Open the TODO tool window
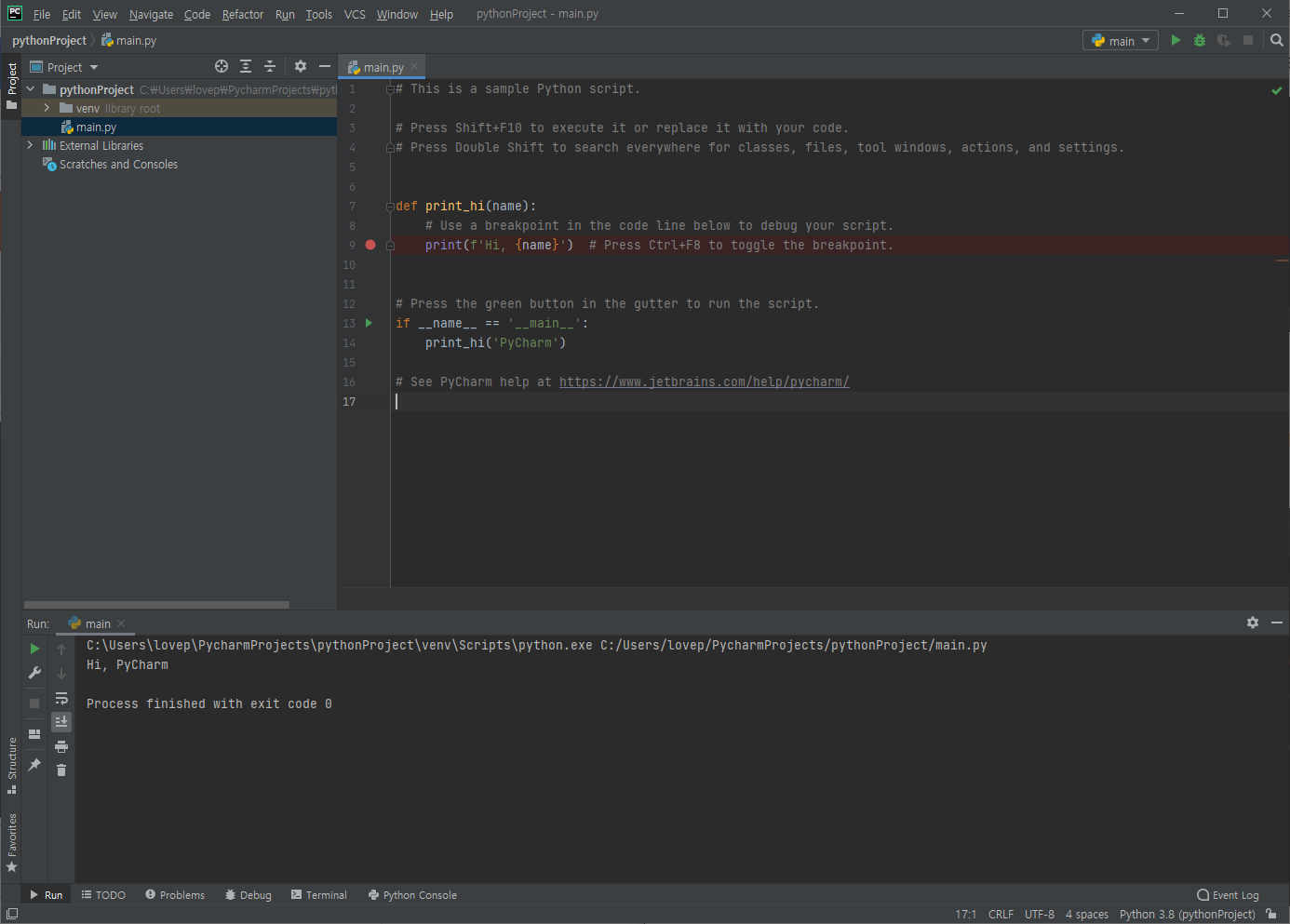Screen dimensions: 1290x924 pos(103,894)
